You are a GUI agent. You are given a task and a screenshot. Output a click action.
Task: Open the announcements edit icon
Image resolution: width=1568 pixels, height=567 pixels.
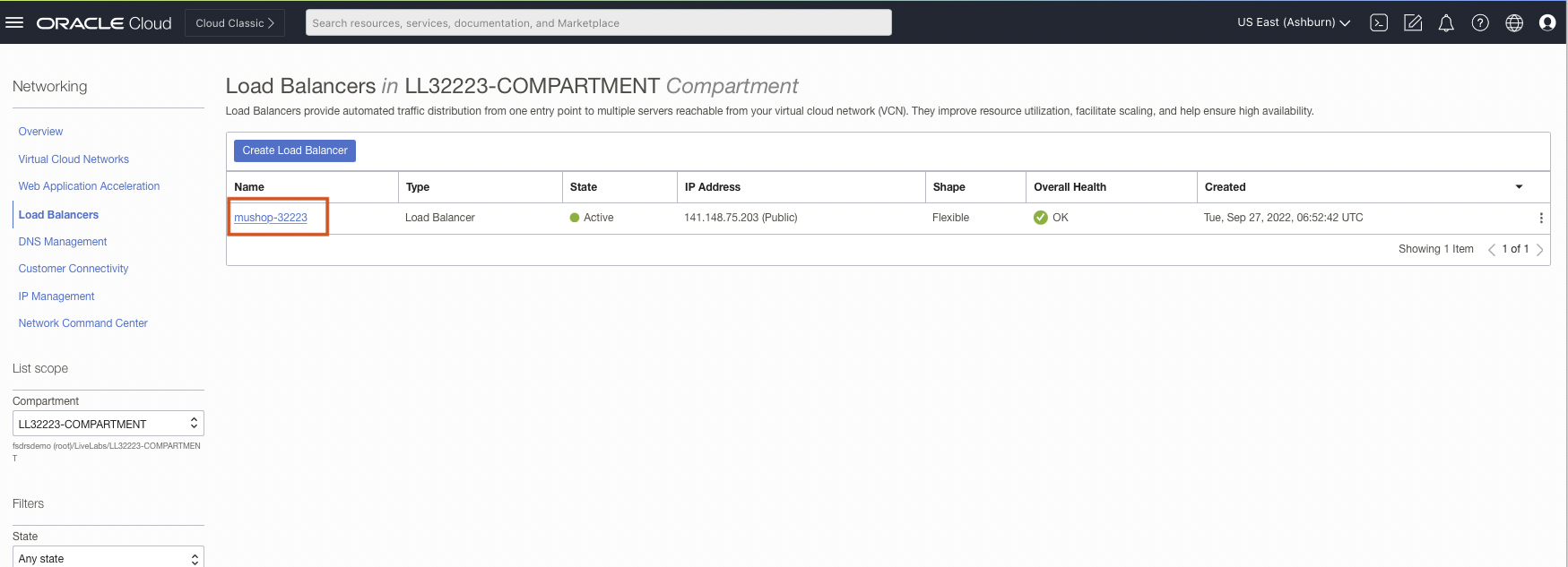coord(1413,23)
